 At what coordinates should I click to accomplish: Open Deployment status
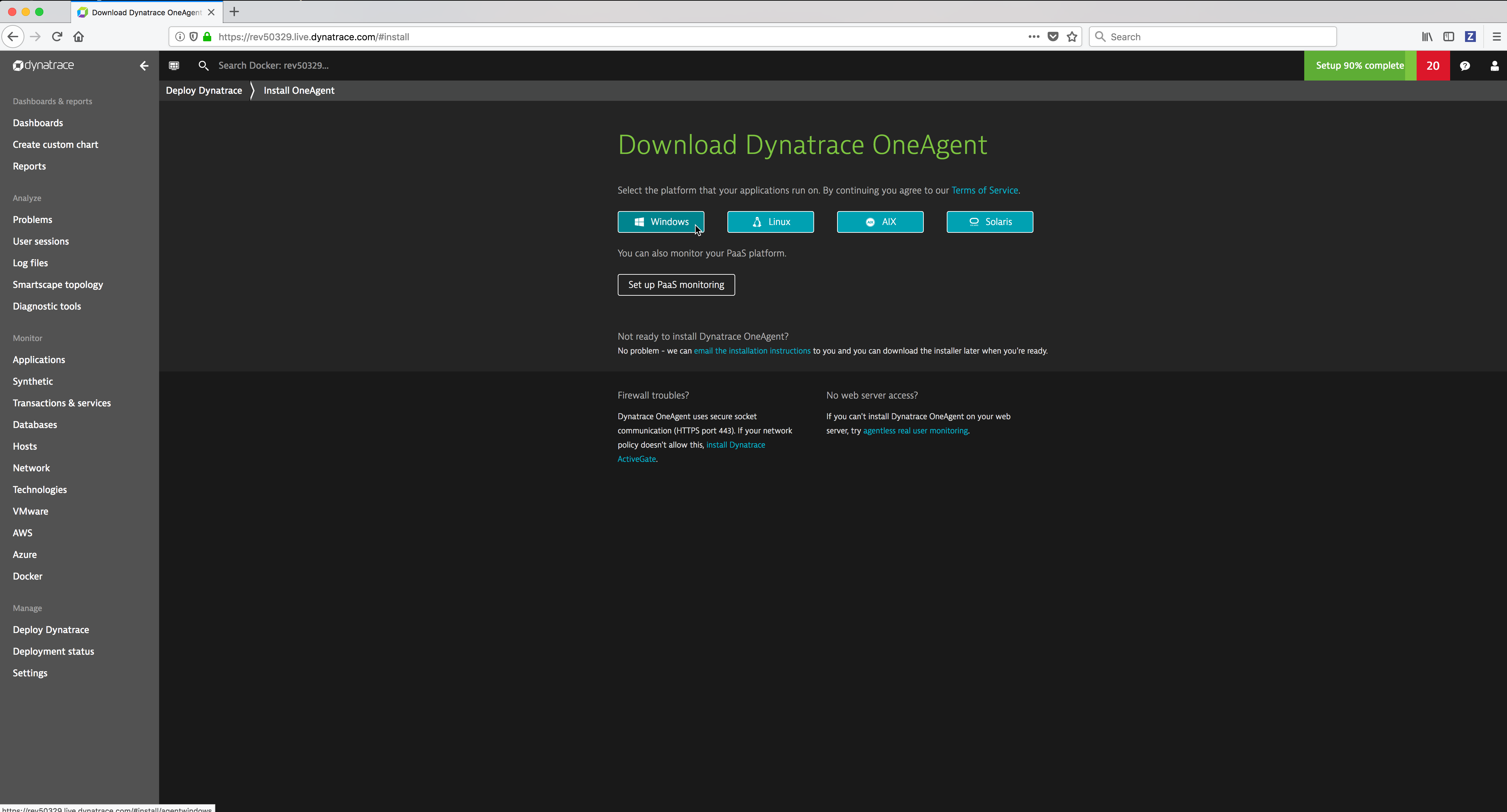(x=53, y=651)
